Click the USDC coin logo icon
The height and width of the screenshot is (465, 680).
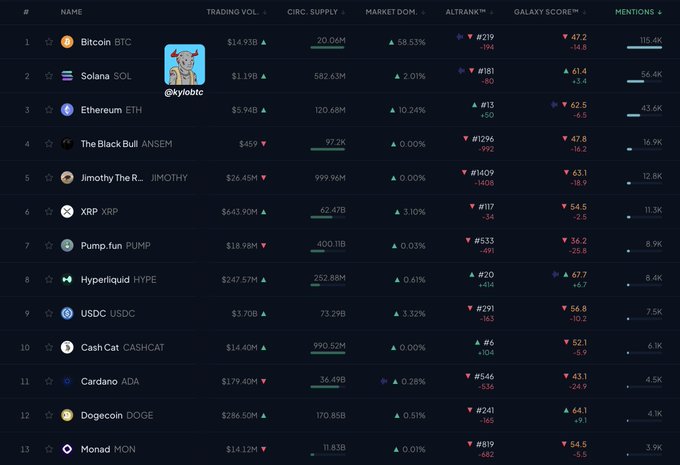67,313
